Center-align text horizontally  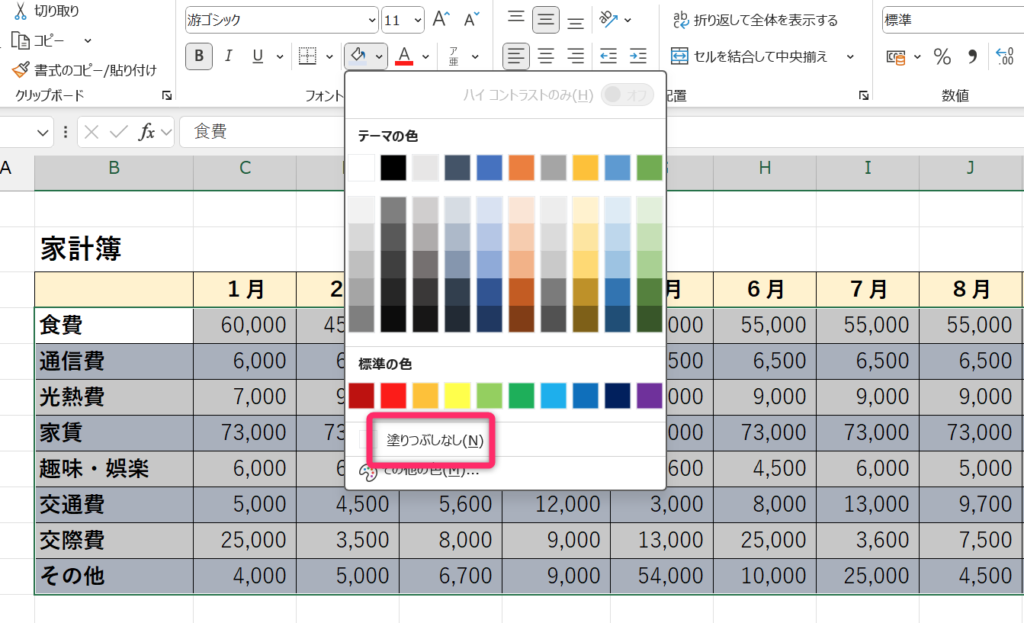545,56
